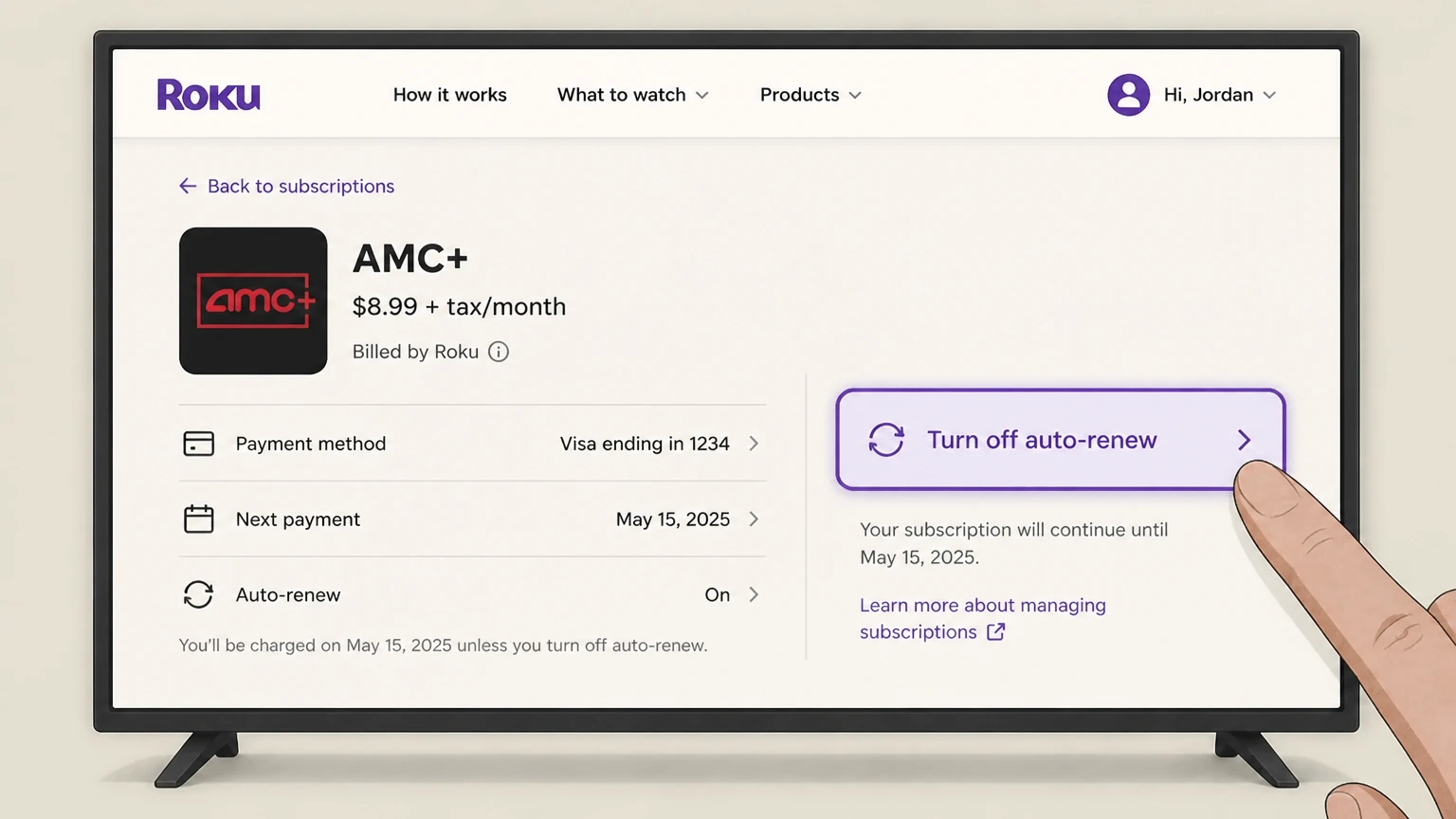Click the chevron in Turn off auto-renew button
Image resolution: width=1456 pixels, height=819 pixels.
1245,440
